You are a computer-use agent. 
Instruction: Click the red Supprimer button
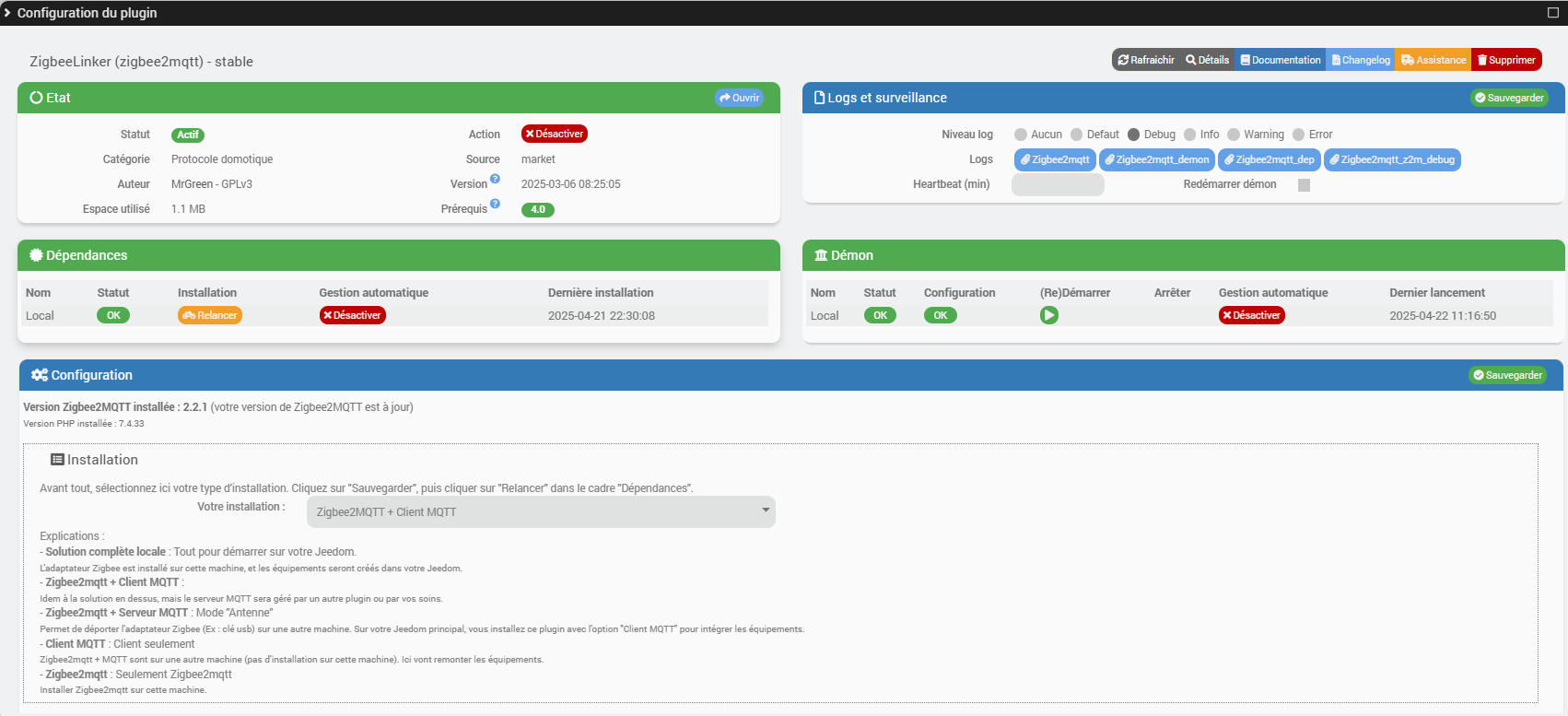tap(1506, 60)
